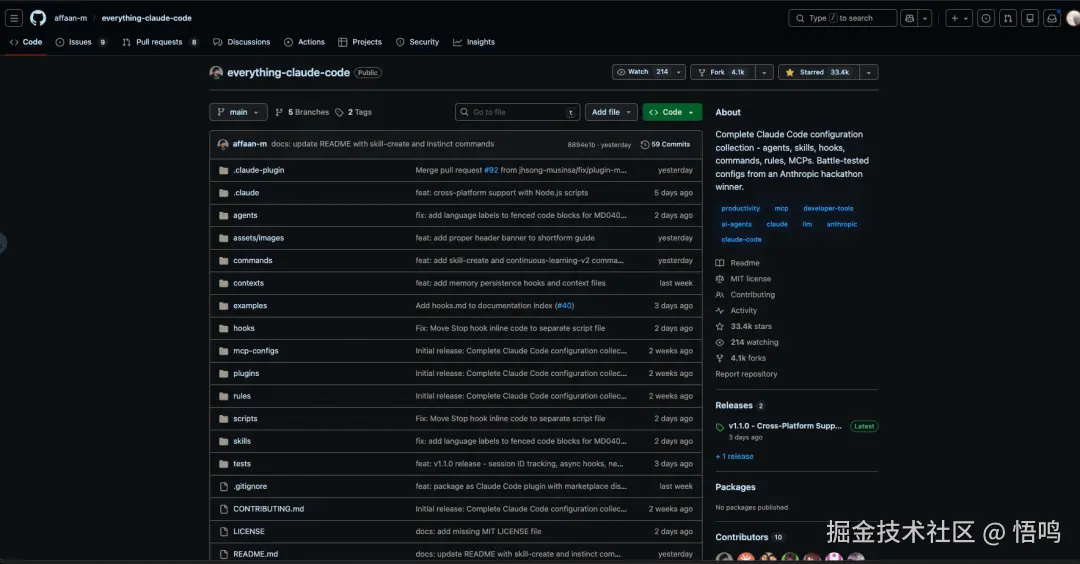Click the commit history clock icon
Image resolution: width=1080 pixels, height=564 pixels.
[645, 145]
